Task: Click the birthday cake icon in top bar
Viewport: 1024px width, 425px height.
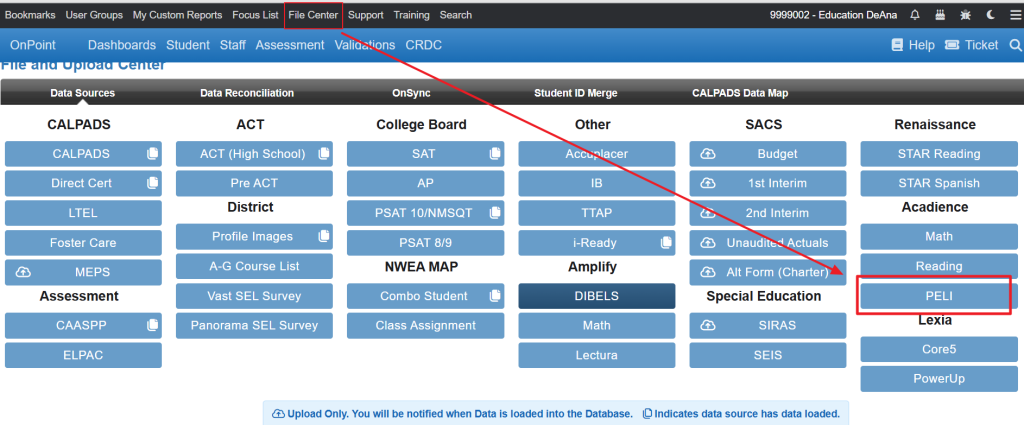Action: [x=940, y=15]
